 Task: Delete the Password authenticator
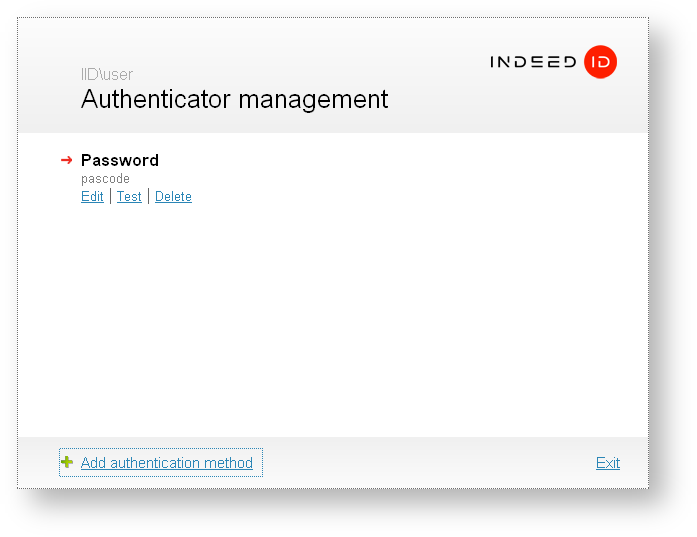[x=173, y=197]
